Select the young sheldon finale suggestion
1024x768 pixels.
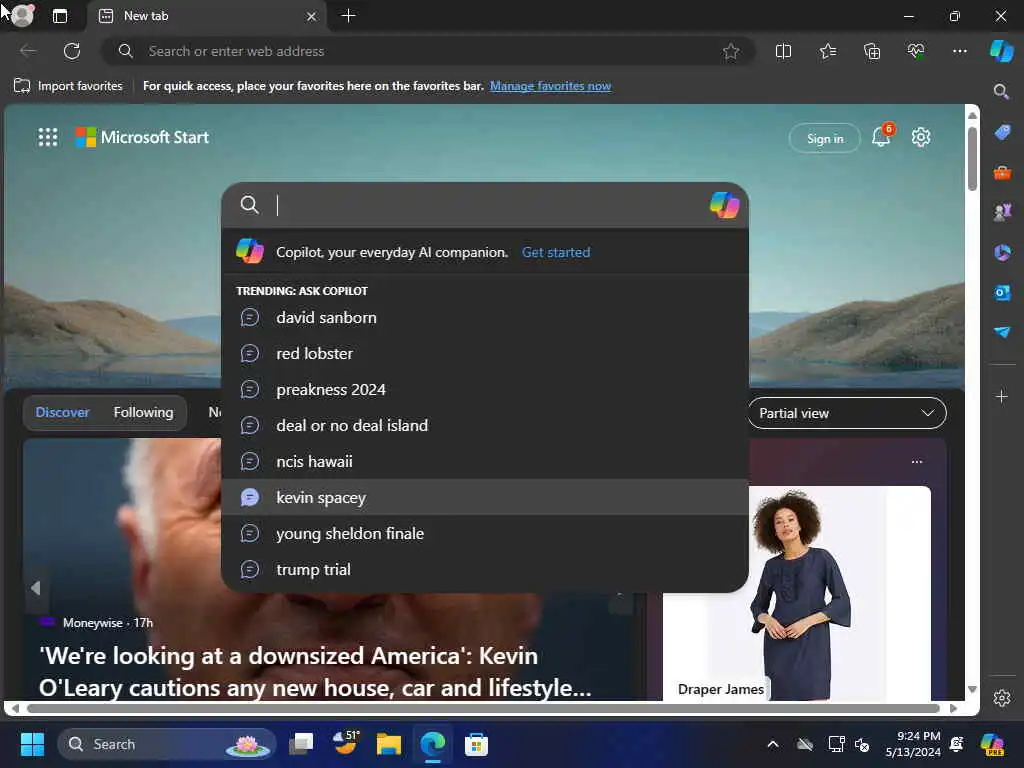coord(485,533)
